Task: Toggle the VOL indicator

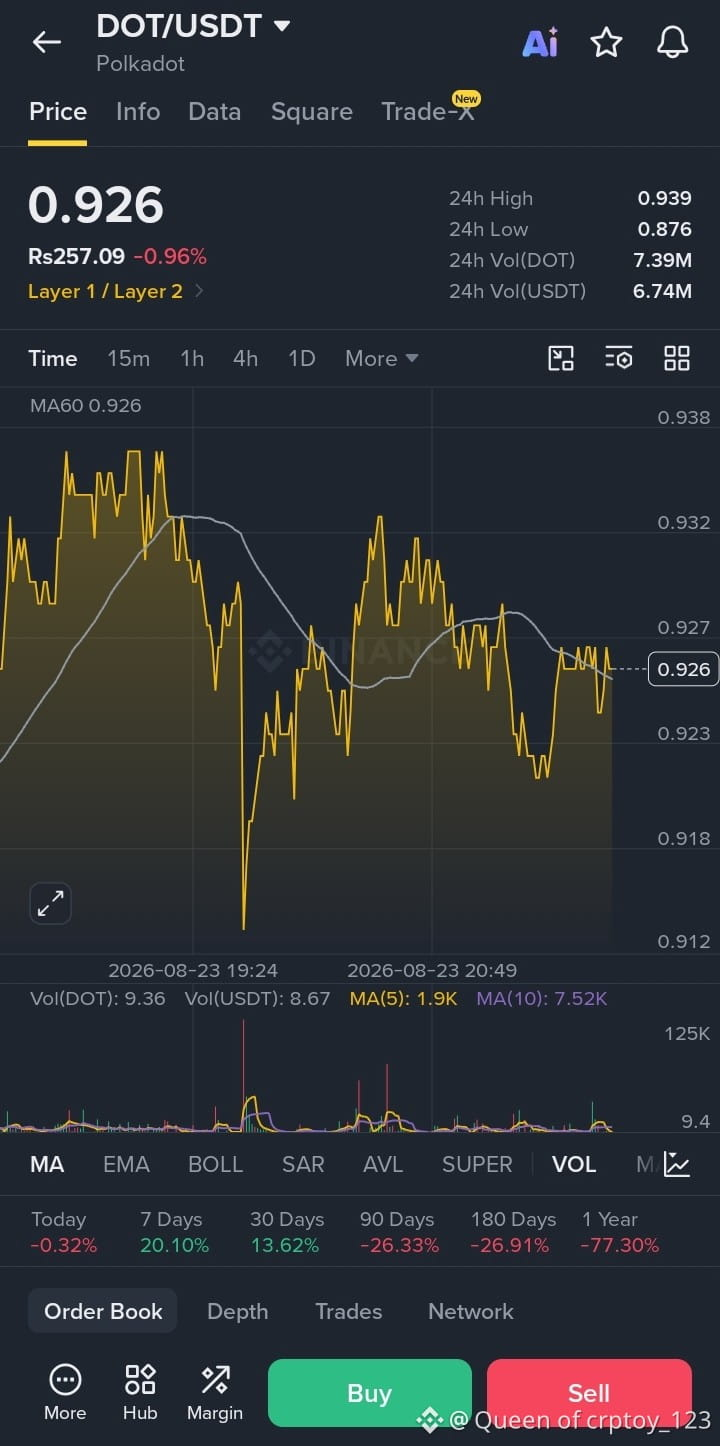Action: point(574,1164)
